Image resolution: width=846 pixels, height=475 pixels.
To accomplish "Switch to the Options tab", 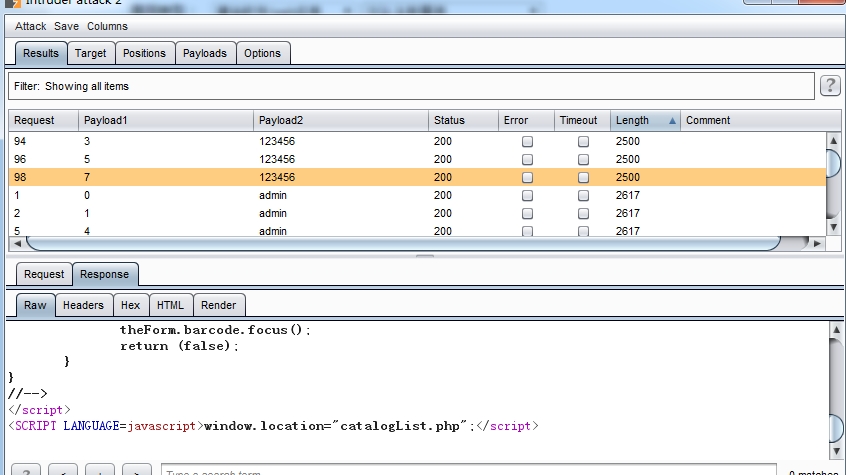I will point(262,53).
